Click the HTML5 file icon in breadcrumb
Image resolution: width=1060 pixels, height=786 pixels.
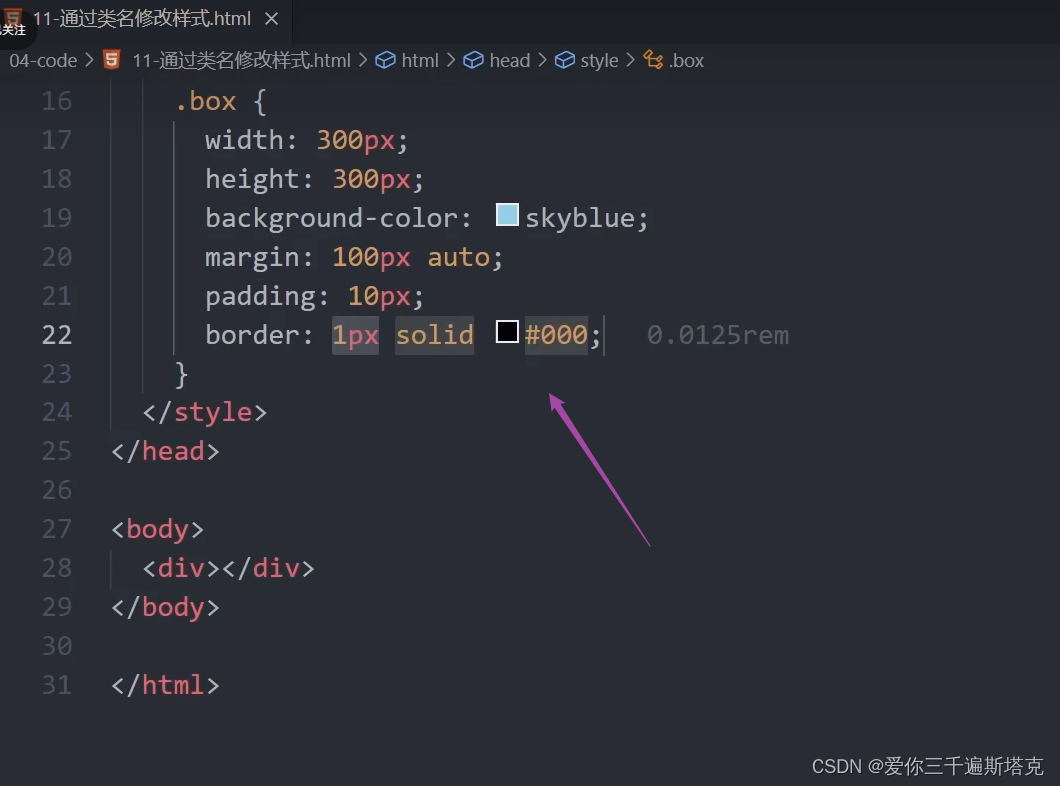[112, 59]
